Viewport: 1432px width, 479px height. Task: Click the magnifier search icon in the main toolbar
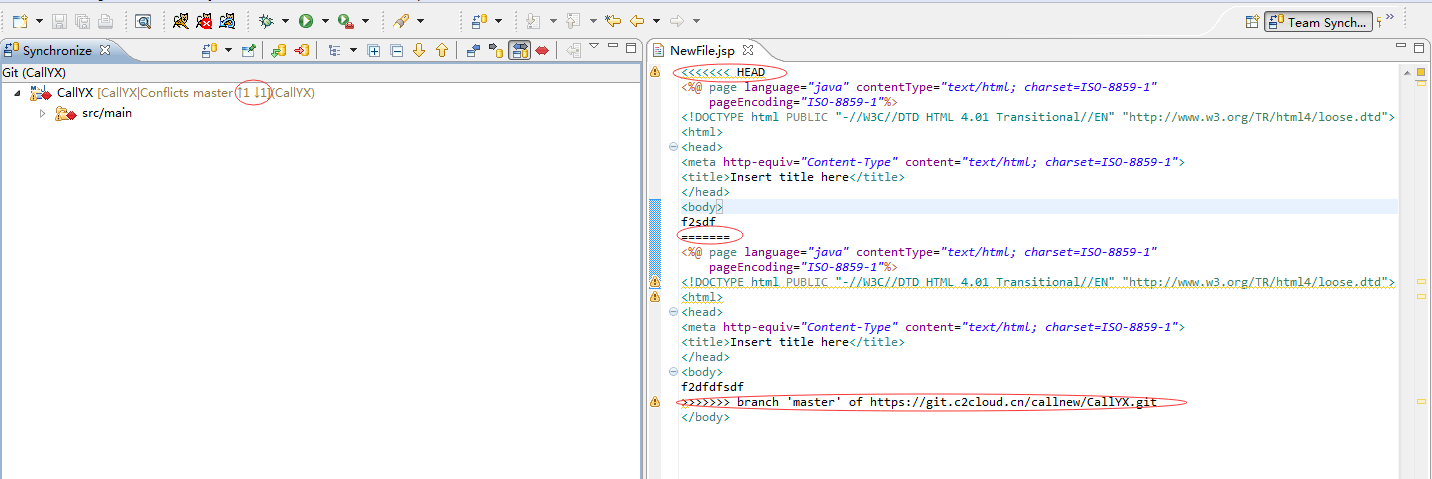point(143,20)
